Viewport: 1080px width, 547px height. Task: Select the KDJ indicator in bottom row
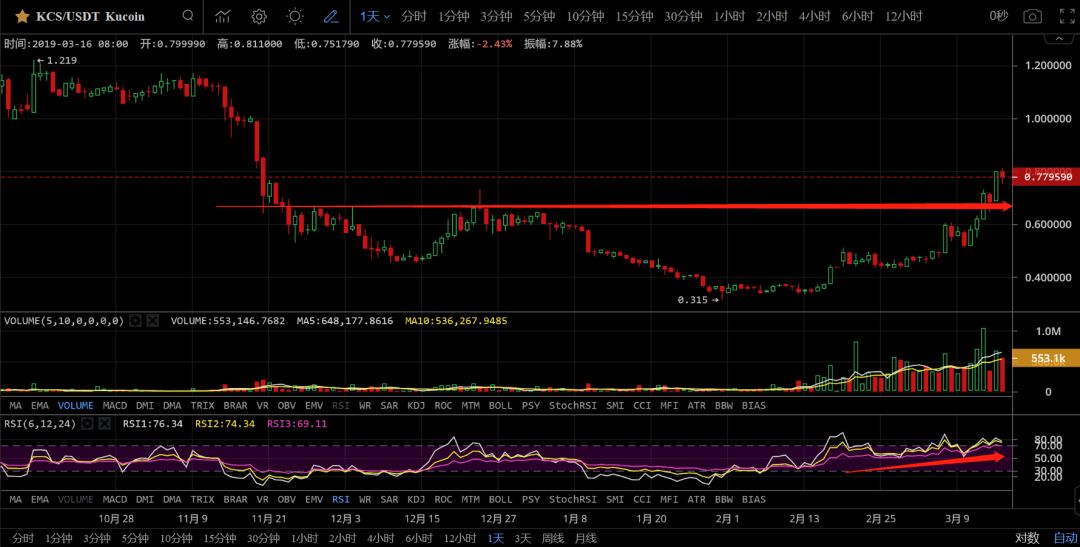[416, 499]
